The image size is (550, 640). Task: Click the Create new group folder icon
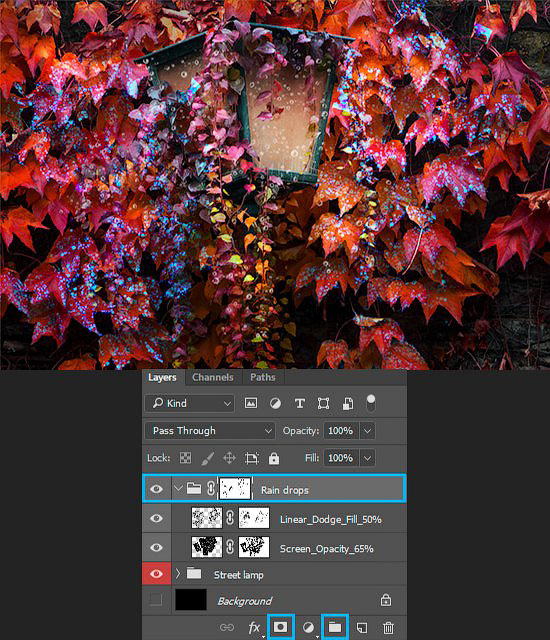tap(335, 627)
